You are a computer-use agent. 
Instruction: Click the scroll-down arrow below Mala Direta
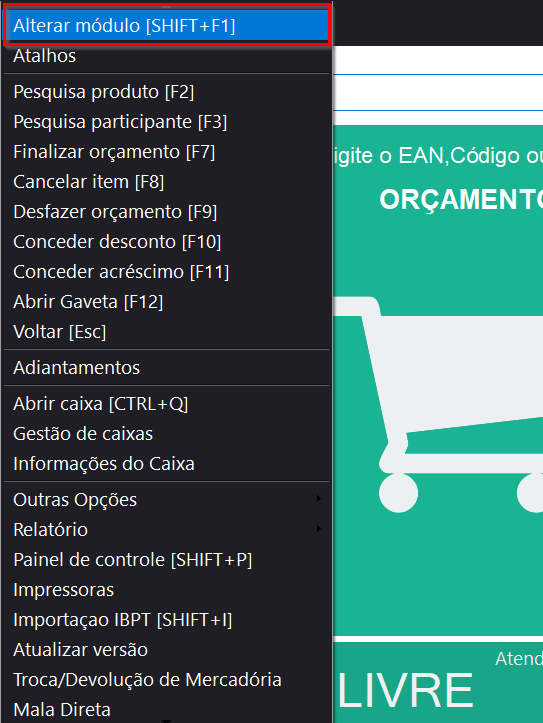click(166, 721)
